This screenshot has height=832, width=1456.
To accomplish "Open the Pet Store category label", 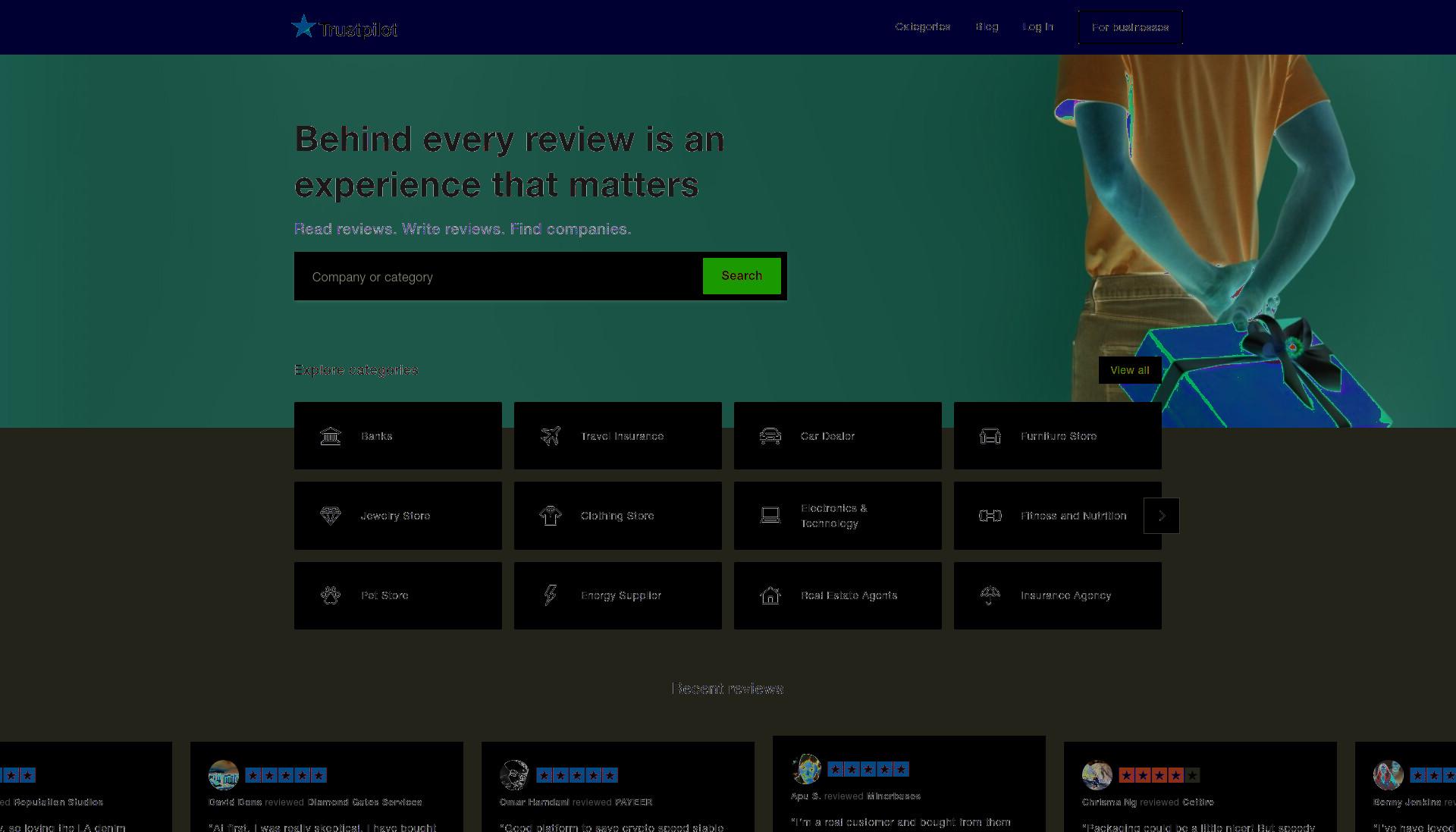I will (384, 595).
